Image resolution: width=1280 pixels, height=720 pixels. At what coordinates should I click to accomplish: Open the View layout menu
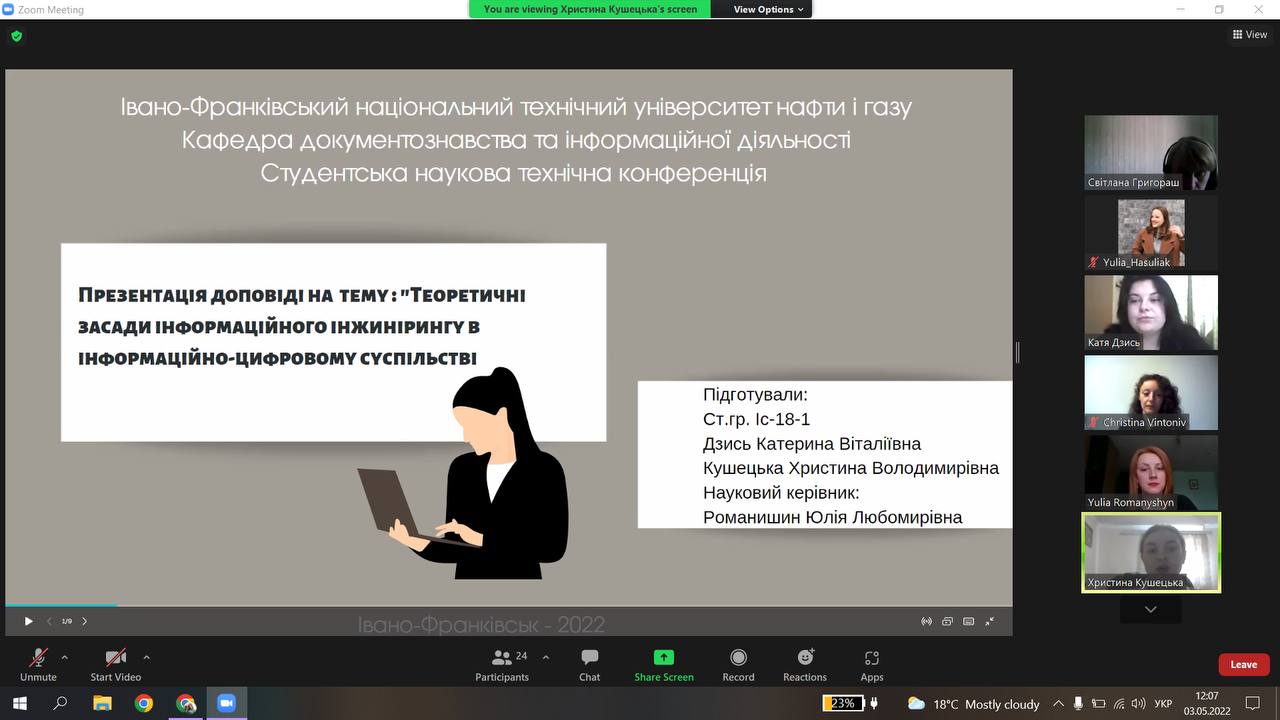[x=1250, y=34]
